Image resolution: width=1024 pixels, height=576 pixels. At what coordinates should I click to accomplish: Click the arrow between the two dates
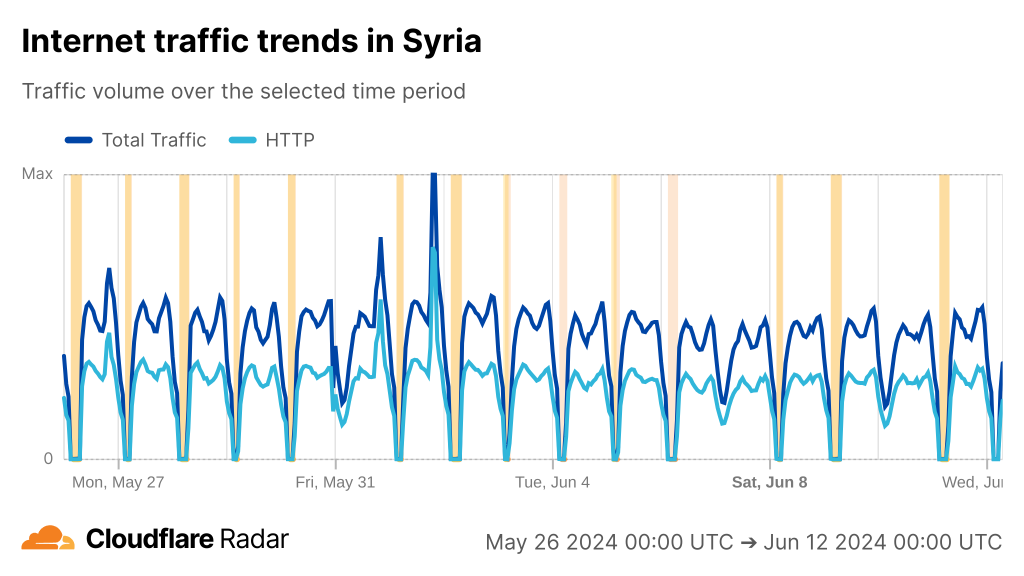point(749,542)
